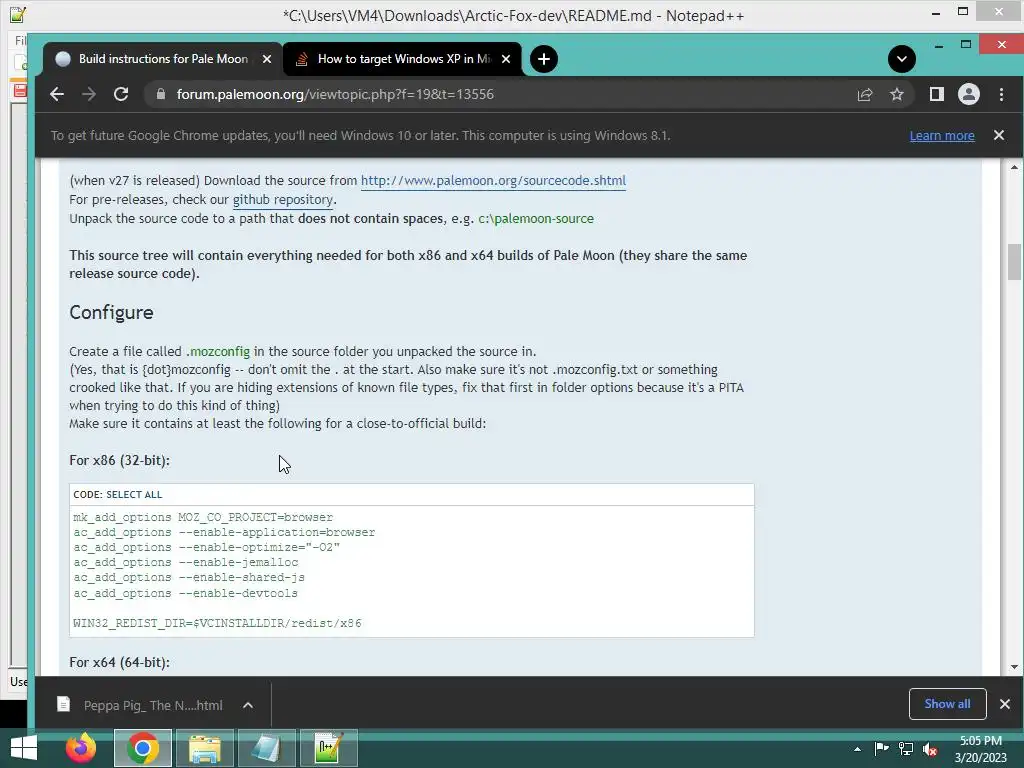Open the notebook app taskbar icon

point(266,748)
